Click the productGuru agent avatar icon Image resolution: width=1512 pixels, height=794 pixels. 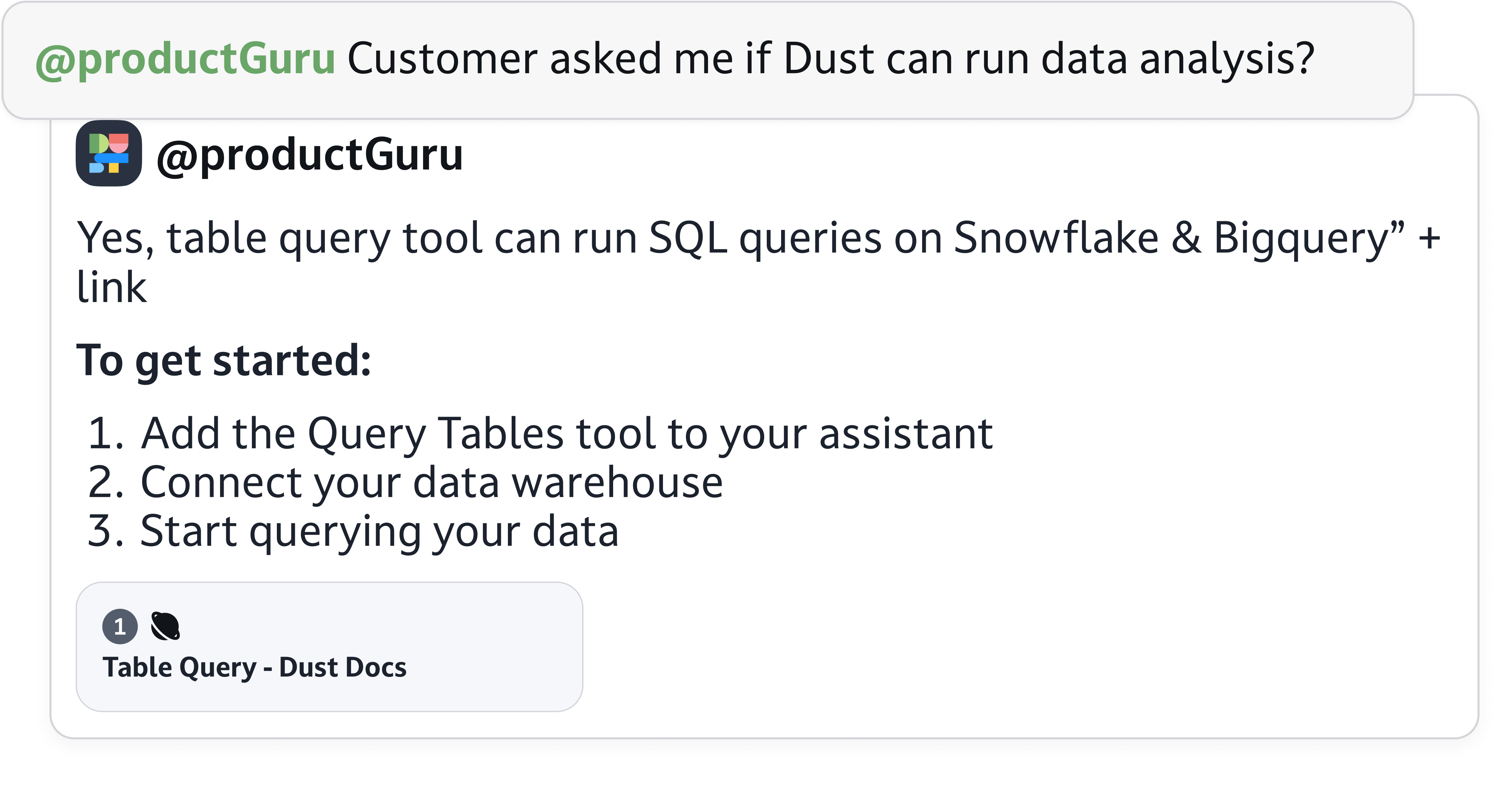pyautogui.click(x=109, y=153)
